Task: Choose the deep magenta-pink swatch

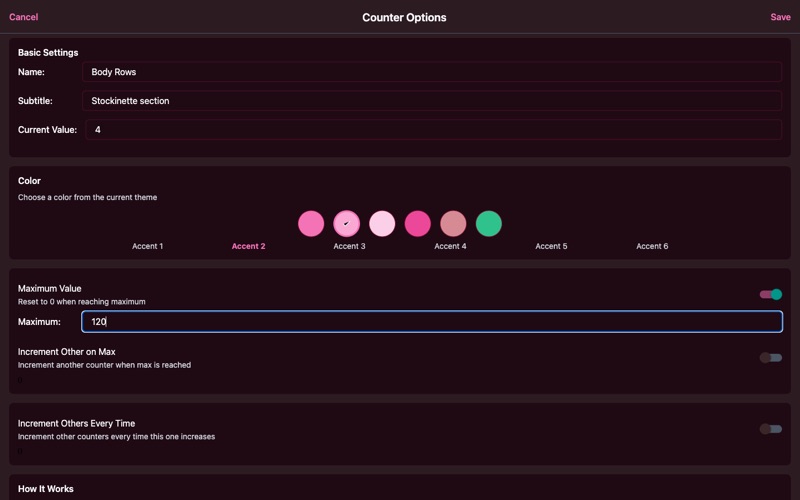Action: (417, 224)
